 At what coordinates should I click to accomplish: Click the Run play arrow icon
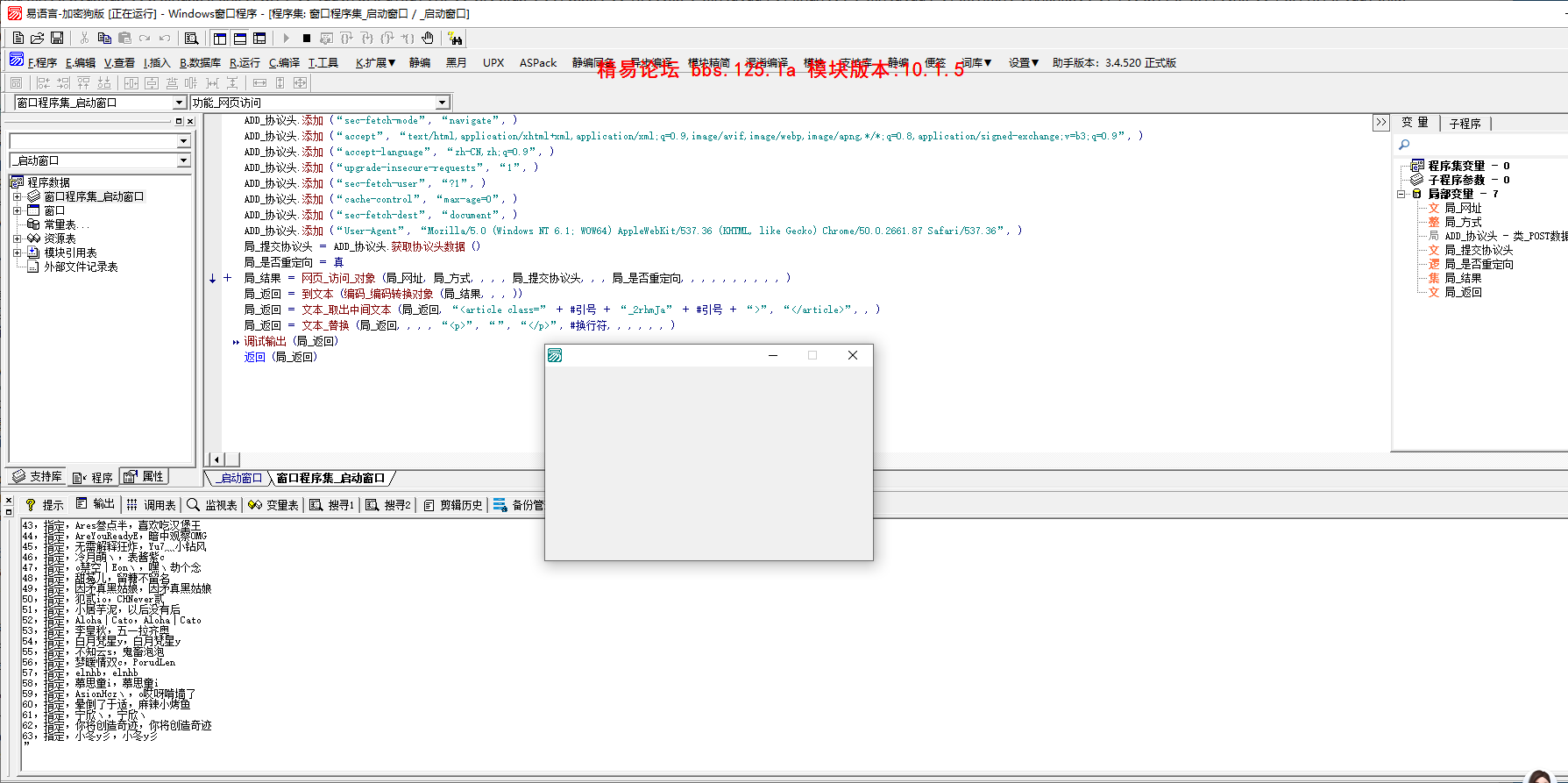click(286, 38)
